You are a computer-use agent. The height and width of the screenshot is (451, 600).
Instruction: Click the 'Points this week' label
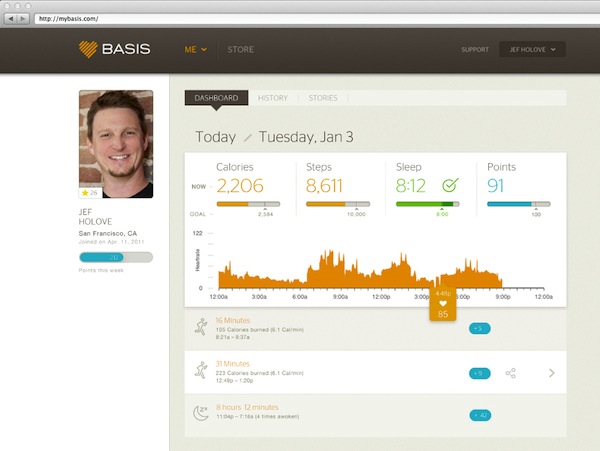click(101, 270)
